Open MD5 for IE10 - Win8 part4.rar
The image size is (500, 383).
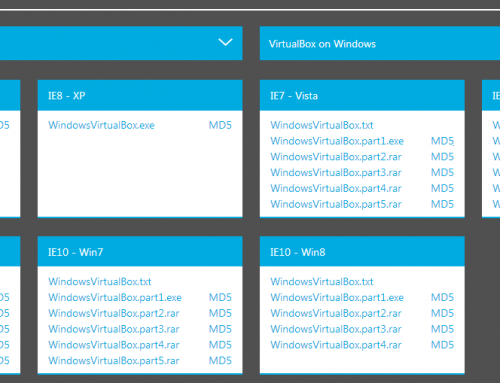[x=442, y=345]
